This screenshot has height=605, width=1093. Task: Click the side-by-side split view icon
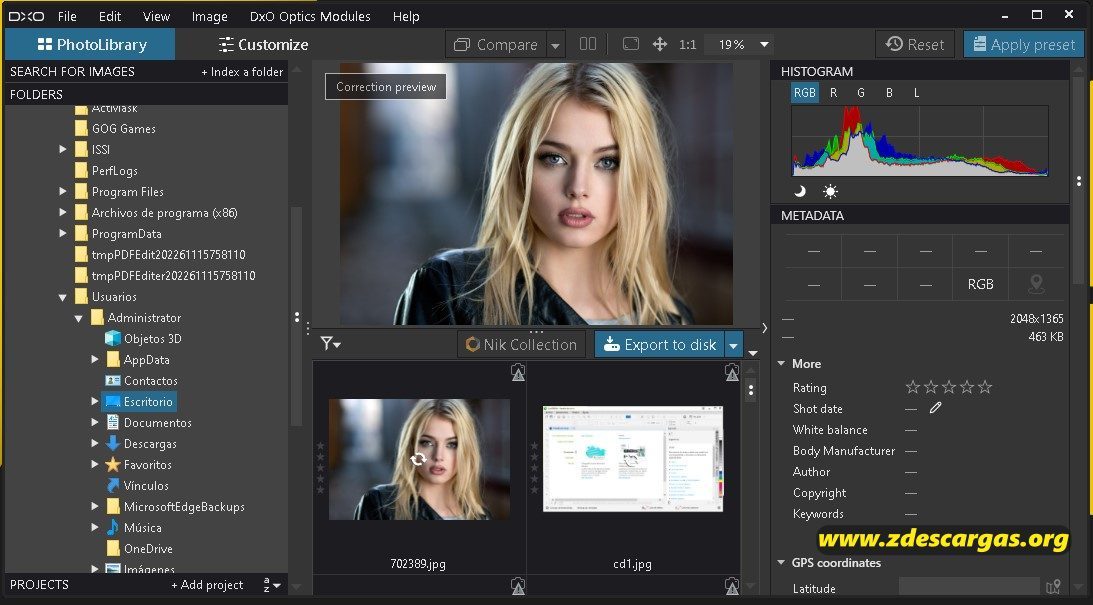[x=588, y=44]
